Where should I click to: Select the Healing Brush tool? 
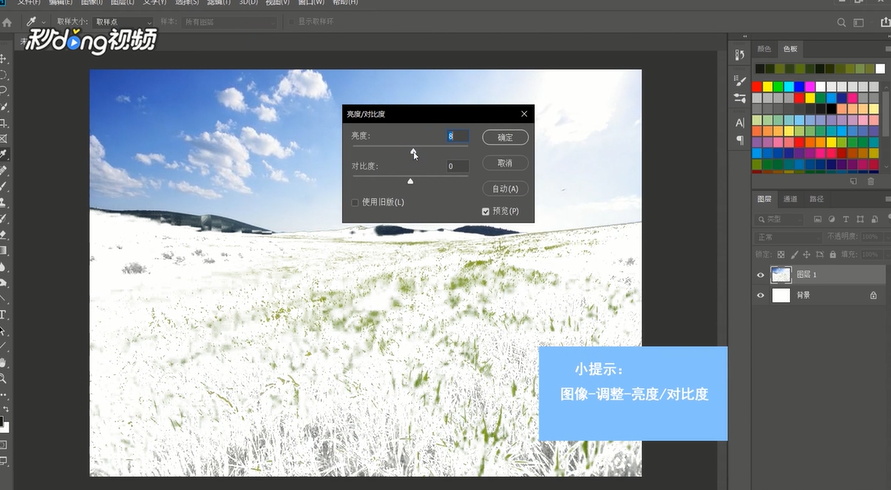[3, 170]
